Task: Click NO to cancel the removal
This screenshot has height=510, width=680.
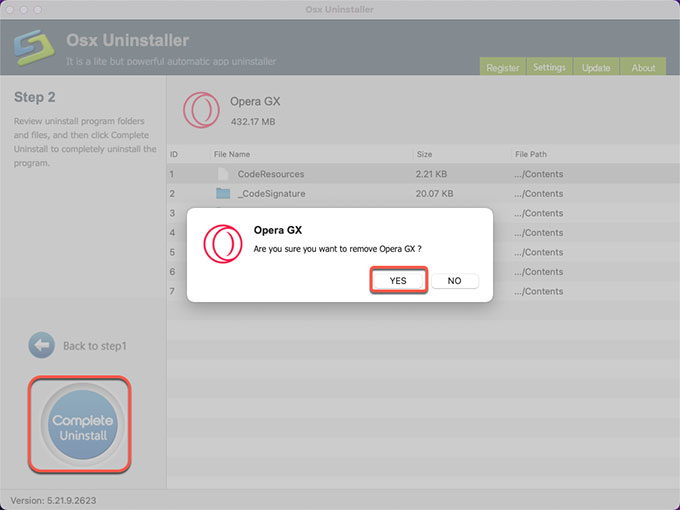Action: click(454, 281)
